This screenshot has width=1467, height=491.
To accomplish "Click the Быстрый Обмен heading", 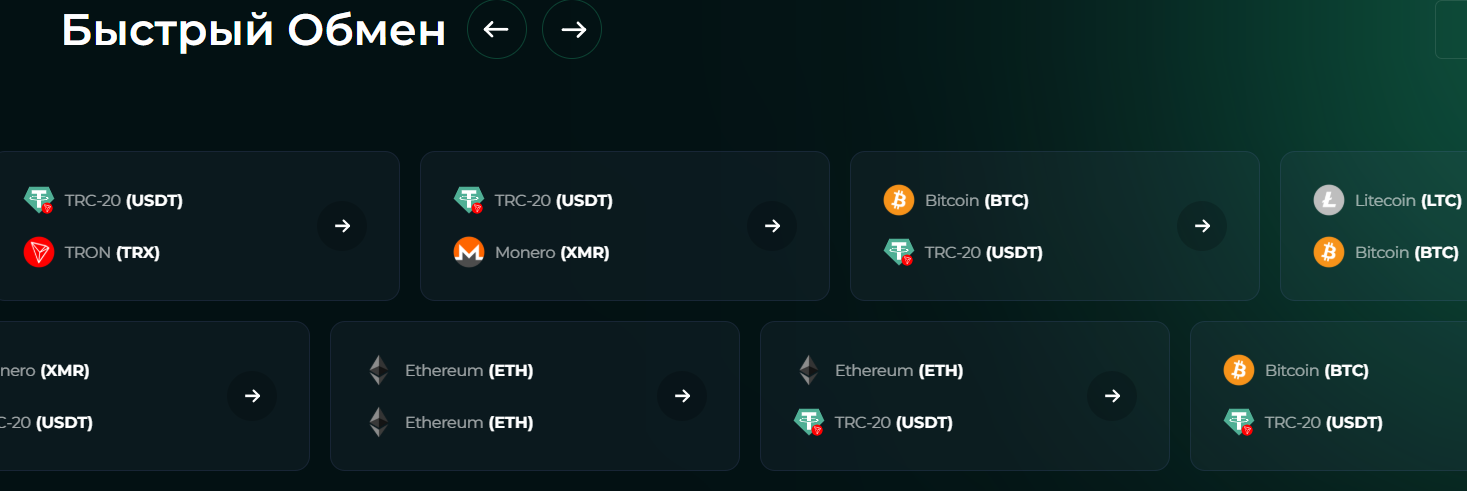I will (x=254, y=30).
